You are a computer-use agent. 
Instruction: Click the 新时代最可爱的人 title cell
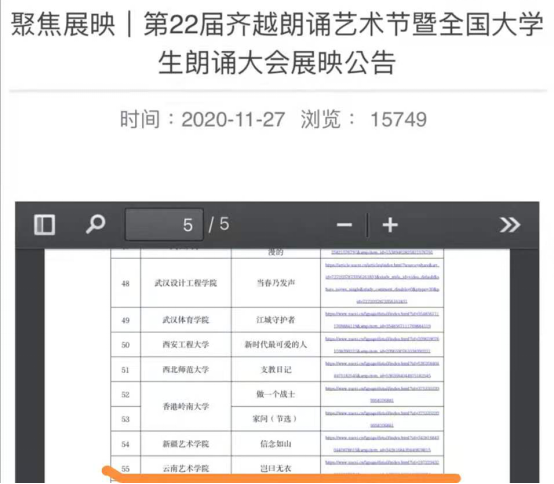tap(276, 344)
